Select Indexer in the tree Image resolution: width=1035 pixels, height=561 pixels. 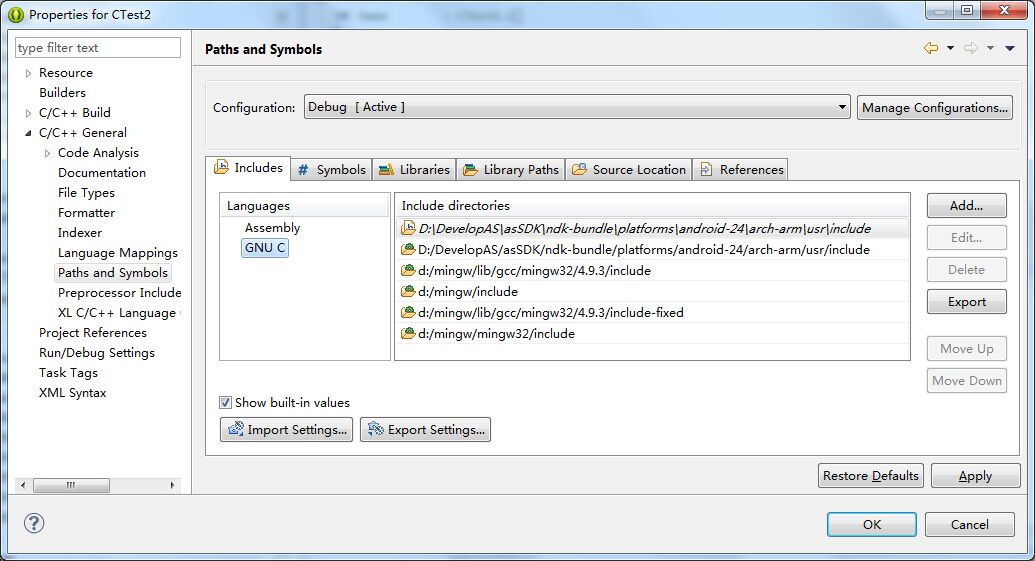tap(79, 232)
